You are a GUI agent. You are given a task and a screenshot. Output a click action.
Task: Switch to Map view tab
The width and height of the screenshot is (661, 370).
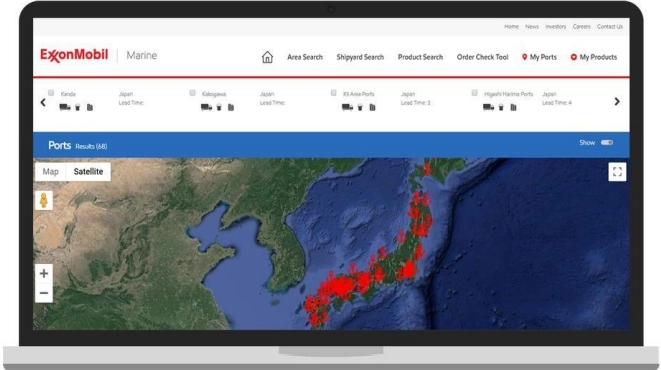point(51,172)
